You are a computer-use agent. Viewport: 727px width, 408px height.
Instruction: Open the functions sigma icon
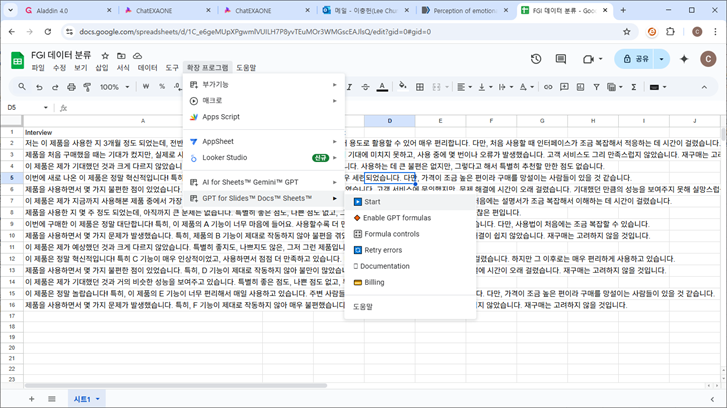pos(633,87)
